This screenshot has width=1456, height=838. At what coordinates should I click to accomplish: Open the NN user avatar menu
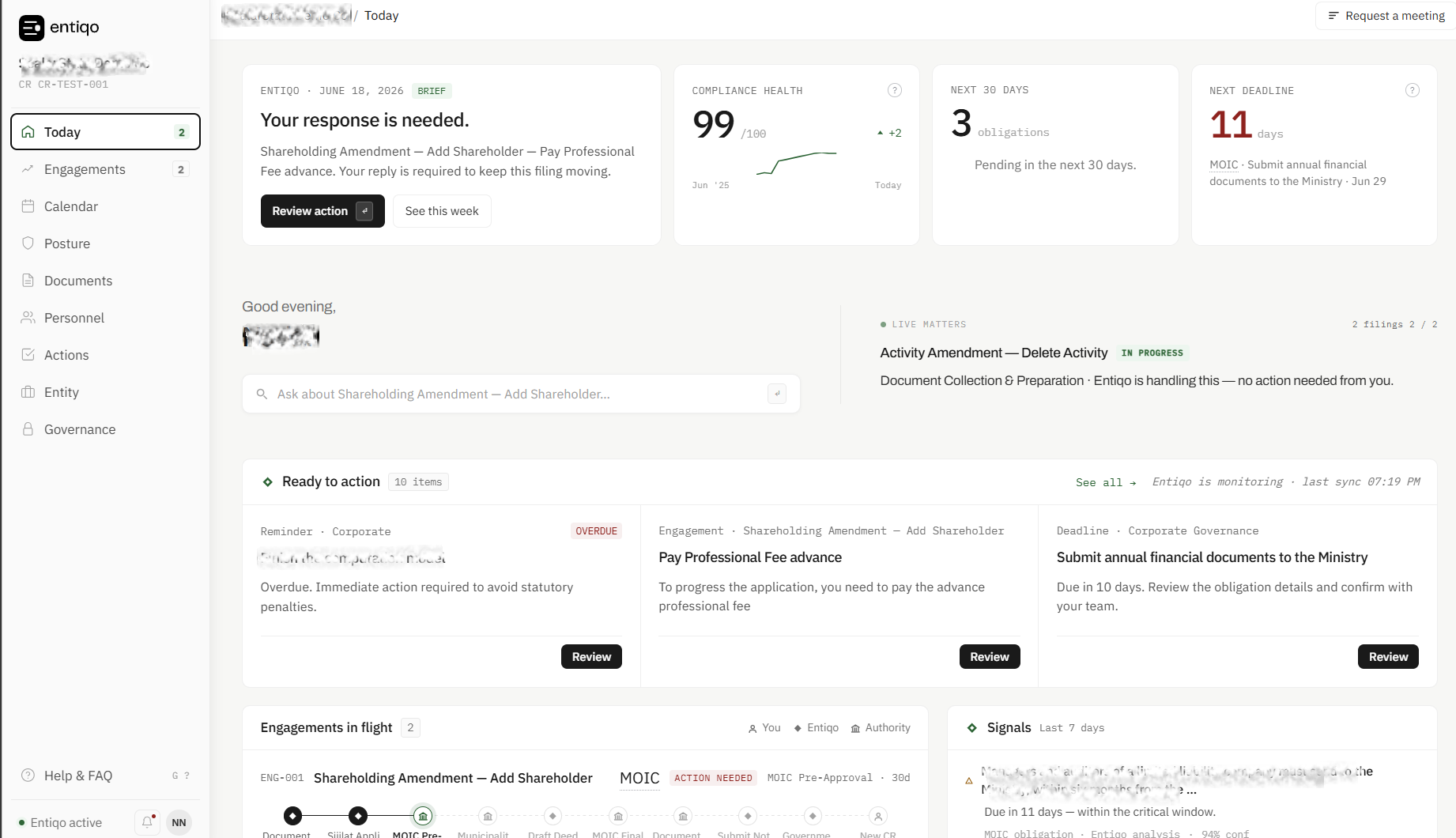[179, 822]
